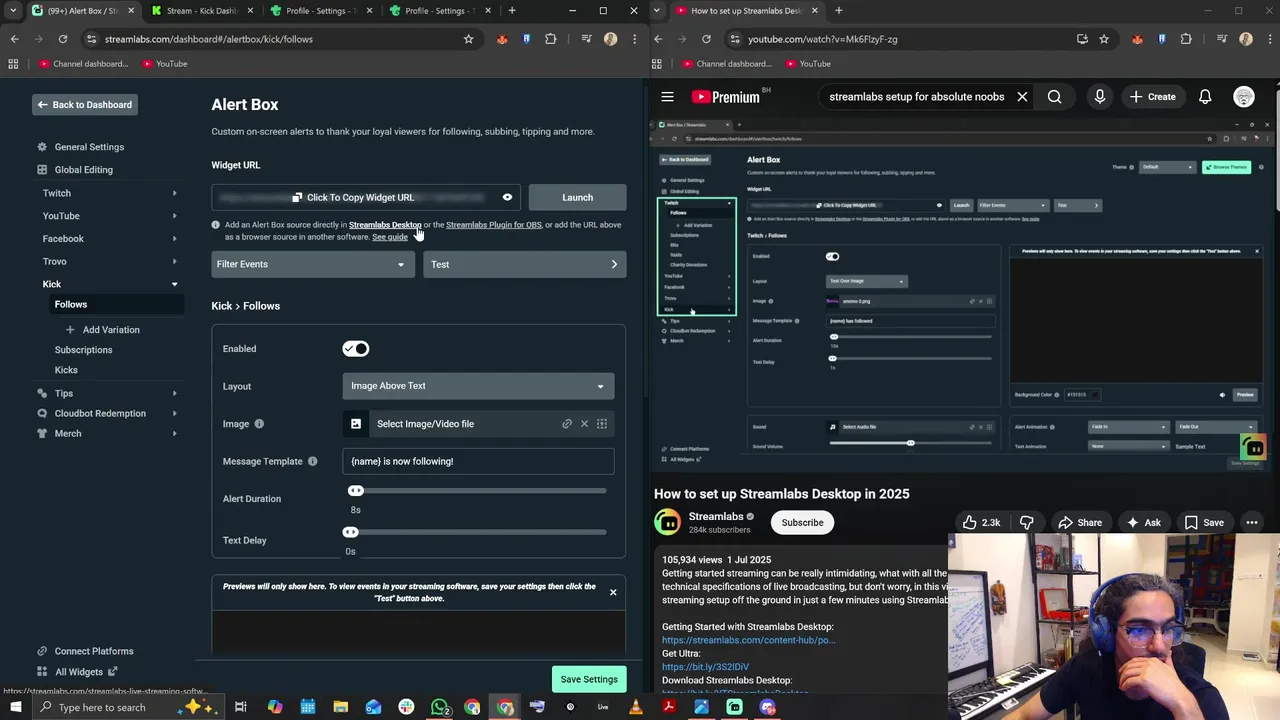This screenshot has width=1280, height=720.
Task: Open YouTube notifications bell
Action: click(x=1205, y=97)
